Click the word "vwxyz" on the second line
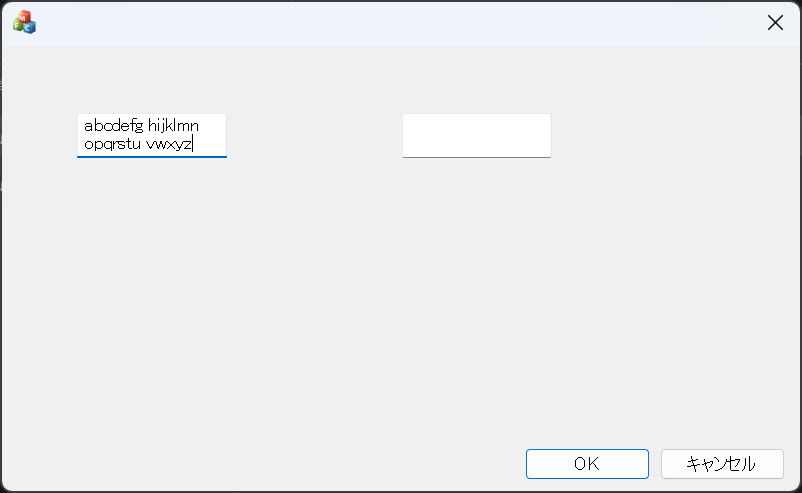 [168, 144]
